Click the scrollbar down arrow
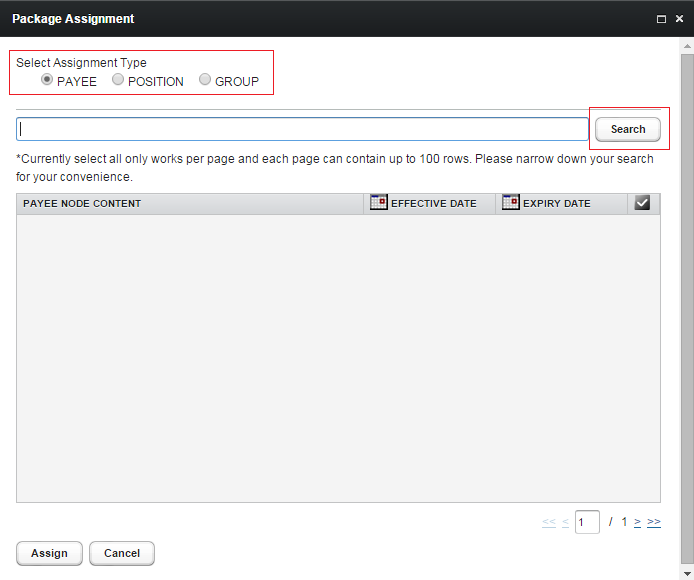The height and width of the screenshot is (580, 694). pos(687,574)
